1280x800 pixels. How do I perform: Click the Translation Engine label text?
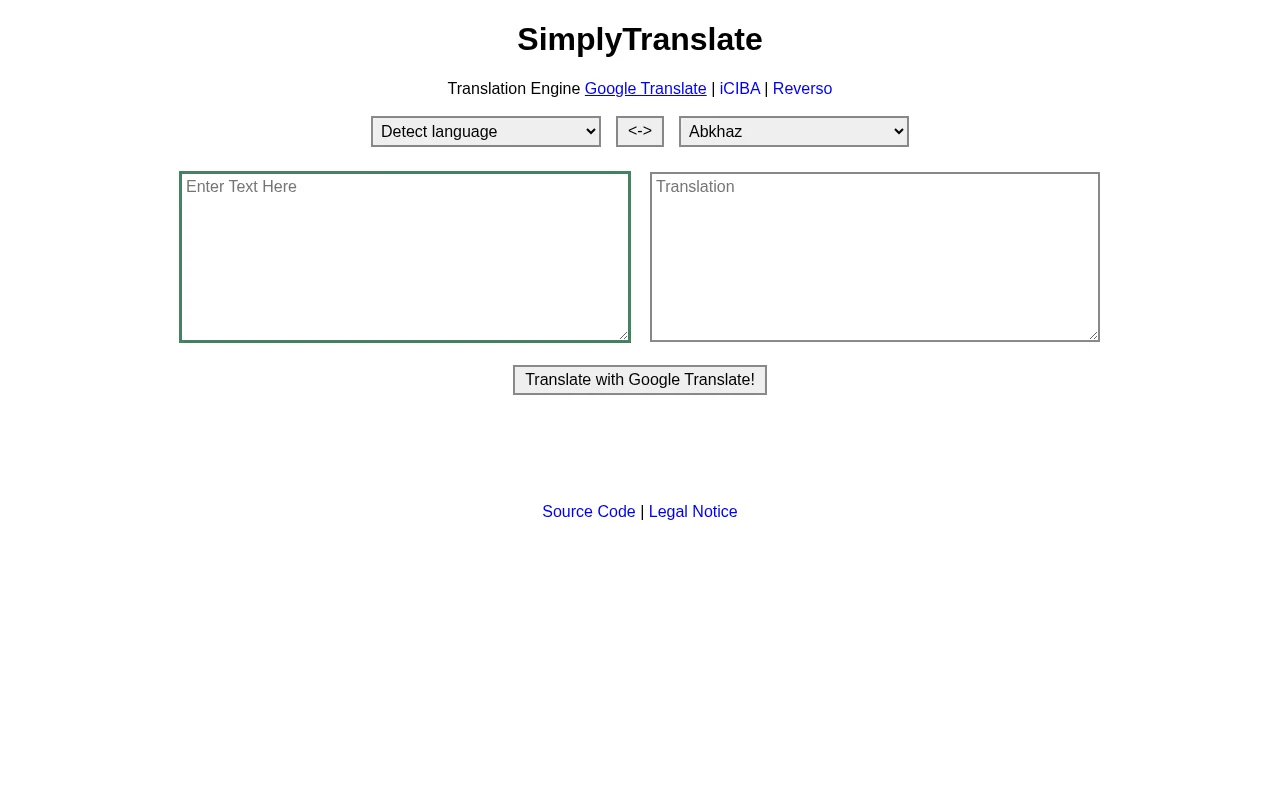pyautogui.click(x=514, y=89)
